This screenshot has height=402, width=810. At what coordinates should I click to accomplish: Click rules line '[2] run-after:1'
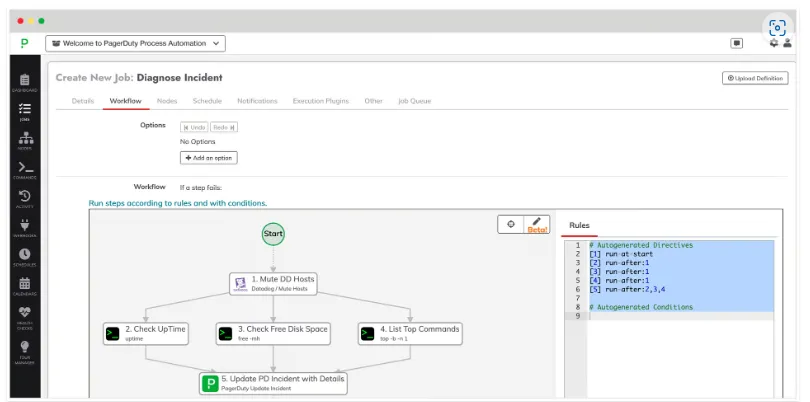(x=619, y=262)
